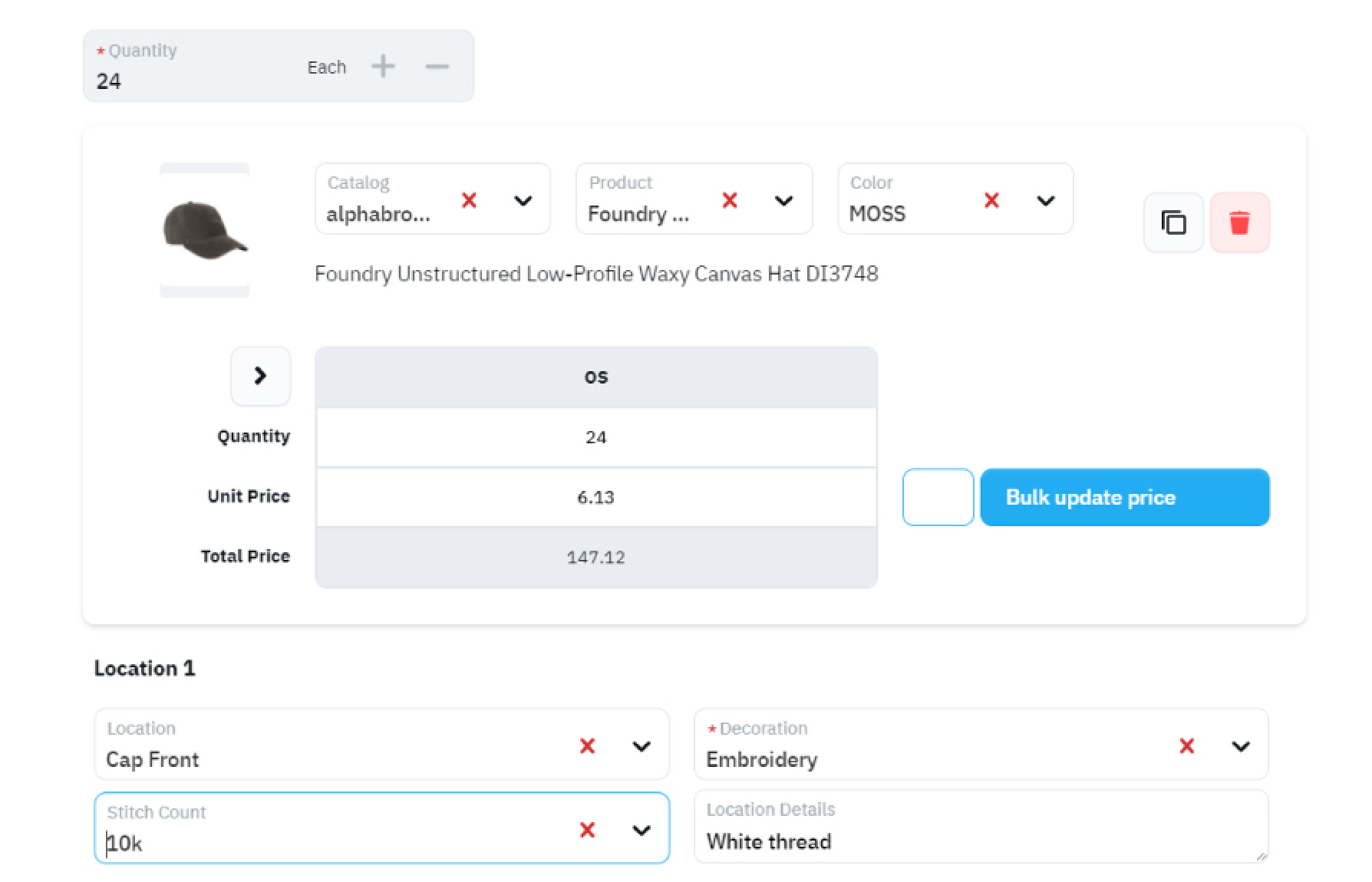Image resolution: width=1372 pixels, height=882 pixels.
Task: Click the Location 1 heading
Action: click(144, 668)
